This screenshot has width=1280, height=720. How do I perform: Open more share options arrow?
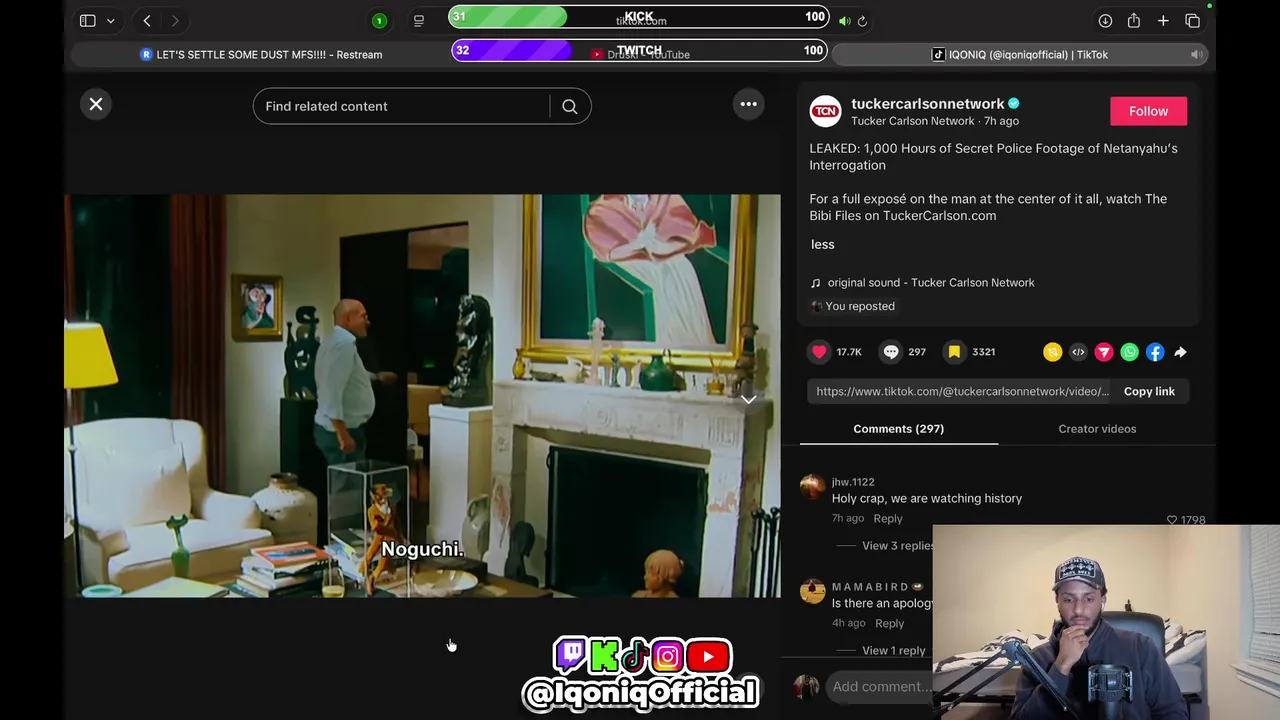tap(1180, 352)
